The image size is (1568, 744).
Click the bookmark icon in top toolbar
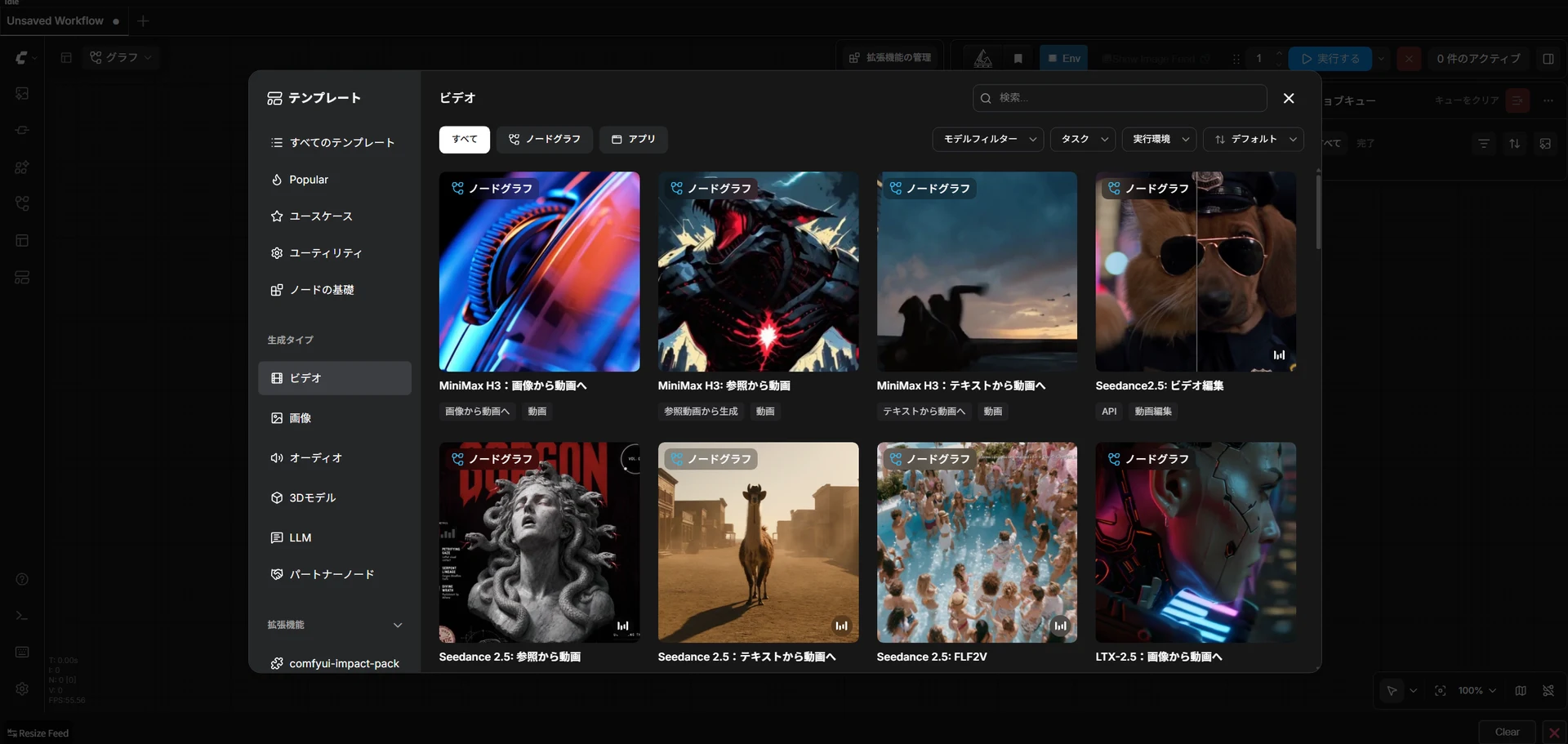[1018, 59]
